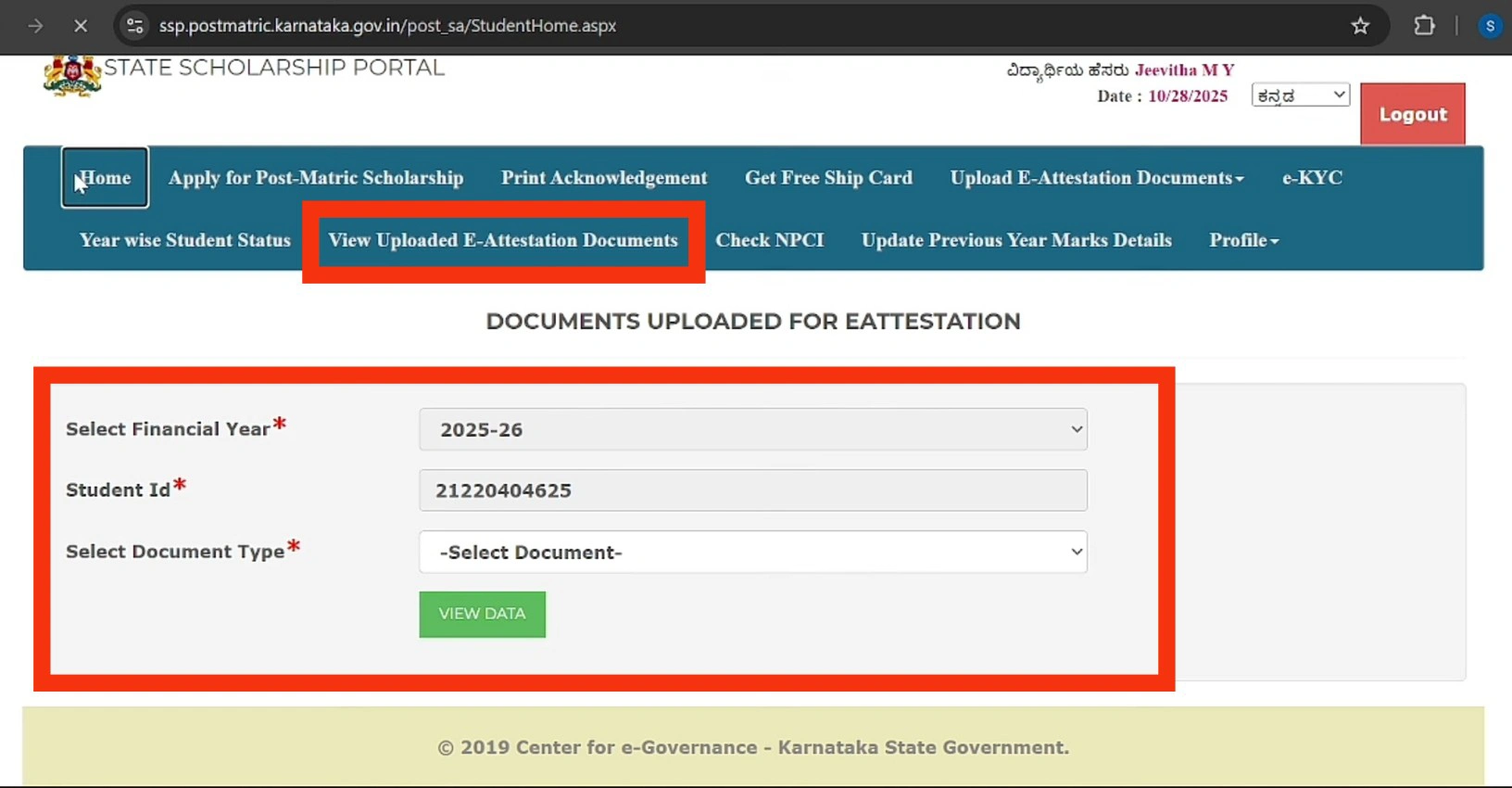Open Update Previous Year Marks Details

pyautogui.click(x=1016, y=240)
